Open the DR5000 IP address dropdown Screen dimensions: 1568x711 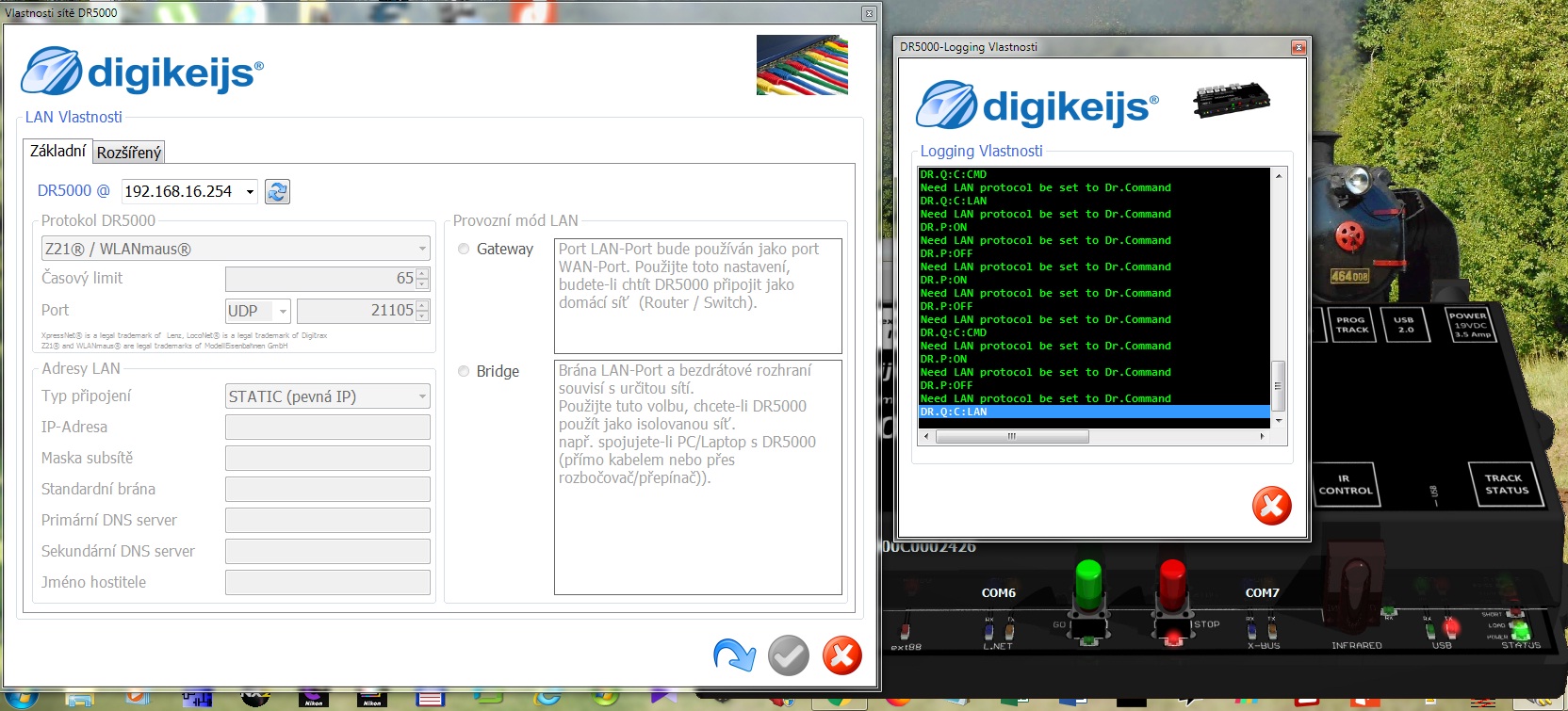pos(250,192)
